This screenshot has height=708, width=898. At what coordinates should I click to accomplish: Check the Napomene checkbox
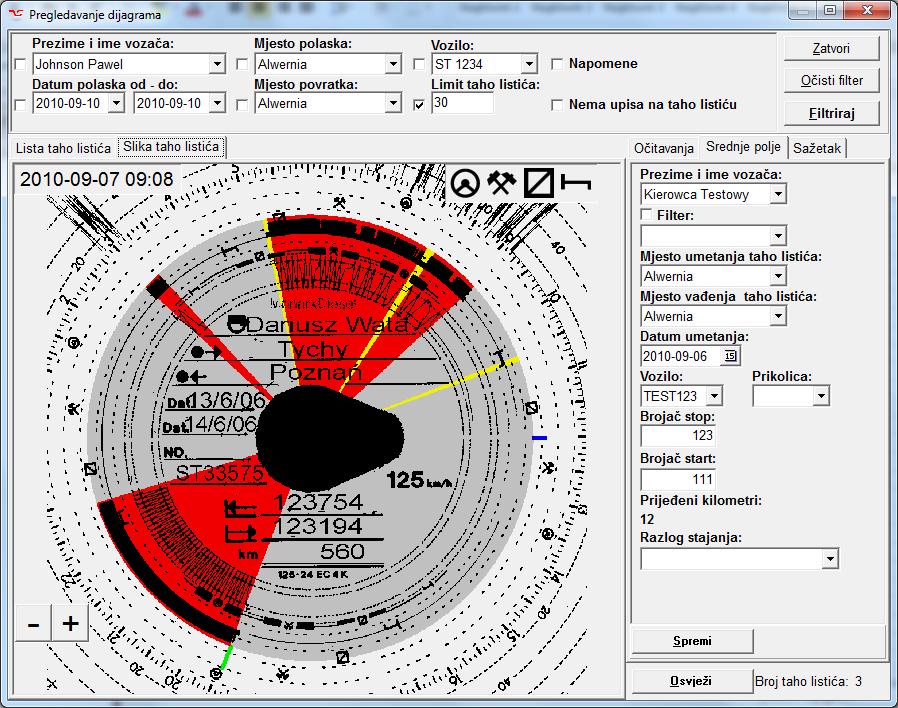pyautogui.click(x=557, y=64)
